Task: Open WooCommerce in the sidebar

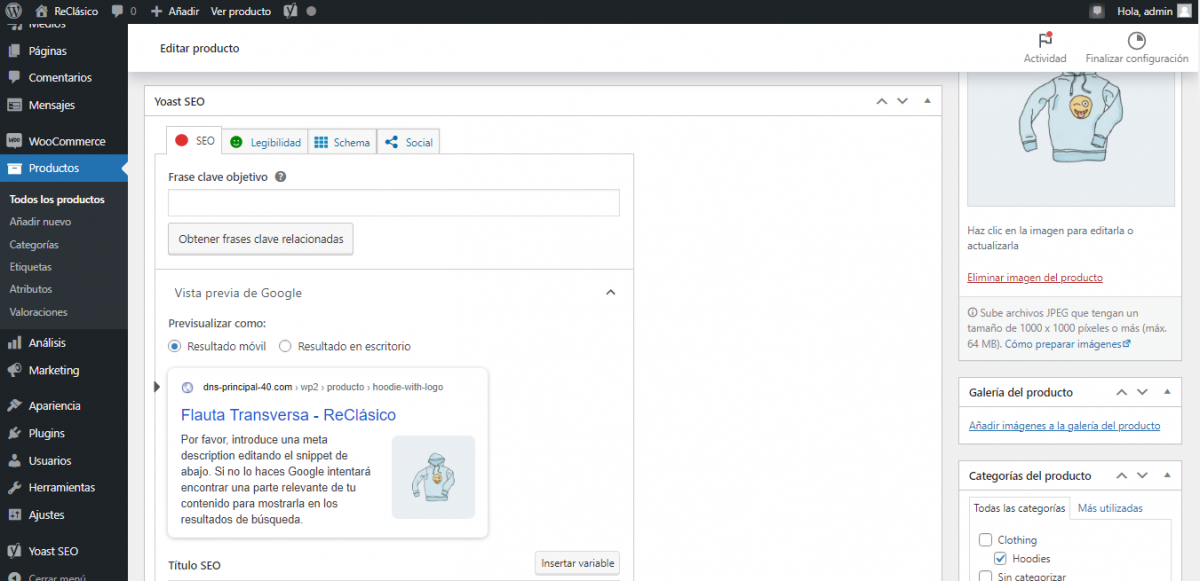Action: tap(66, 141)
